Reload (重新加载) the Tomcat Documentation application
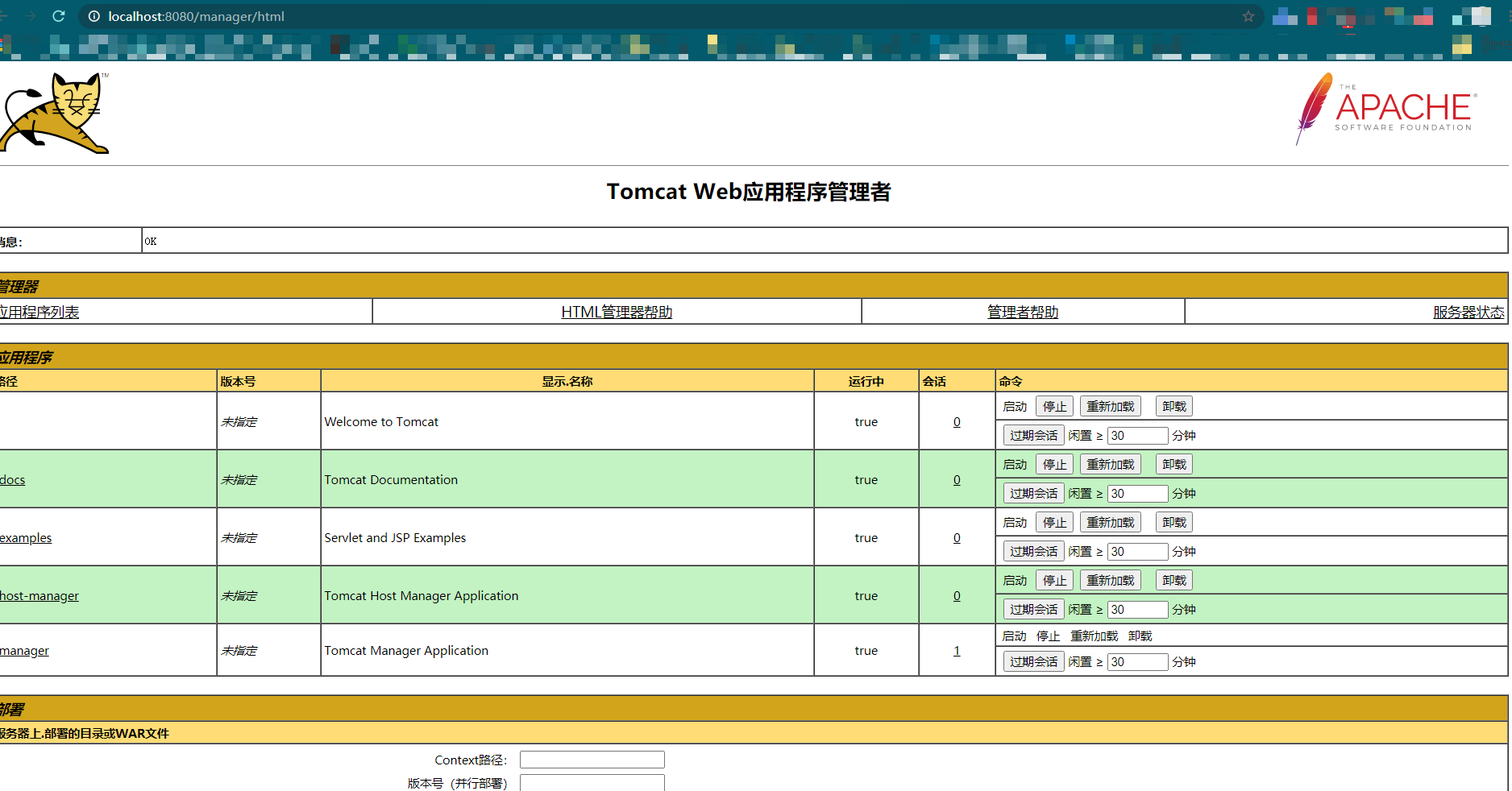Viewport: 1512px width, 791px height. click(x=1111, y=465)
